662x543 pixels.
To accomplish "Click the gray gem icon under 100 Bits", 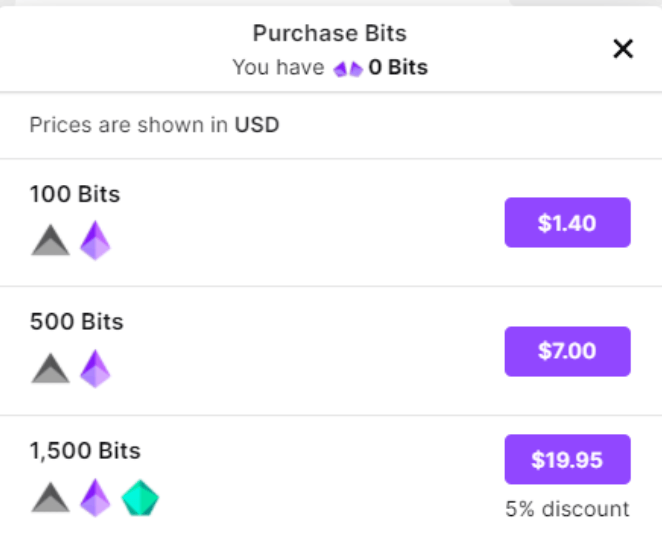I will pyautogui.click(x=51, y=240).
